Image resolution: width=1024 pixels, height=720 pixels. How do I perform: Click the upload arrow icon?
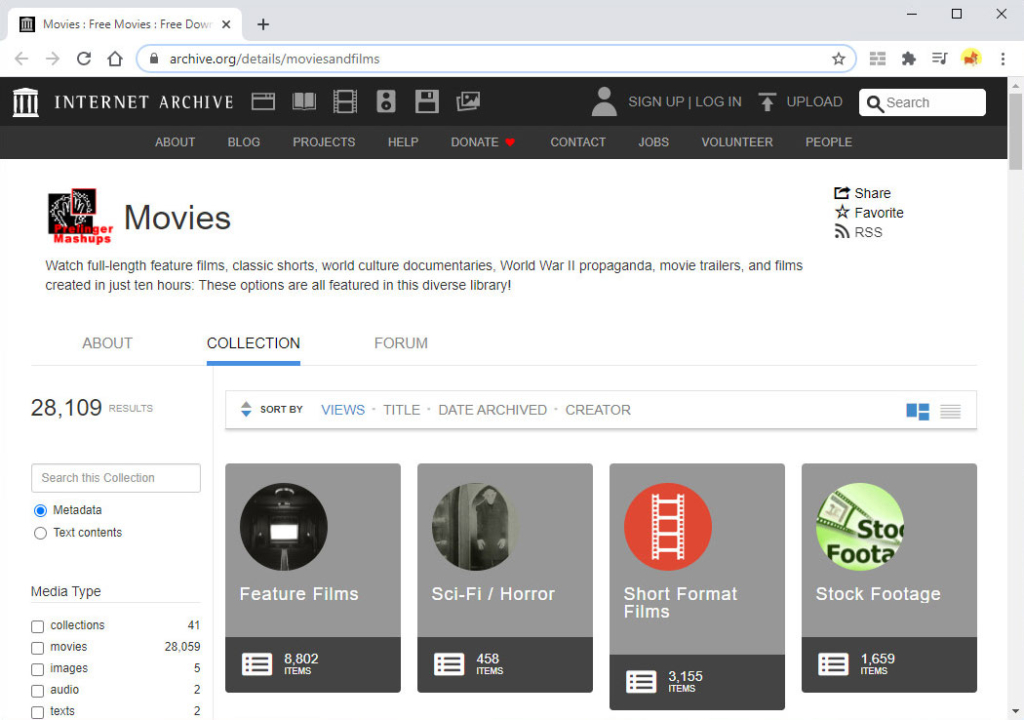[x=767, y=102]
